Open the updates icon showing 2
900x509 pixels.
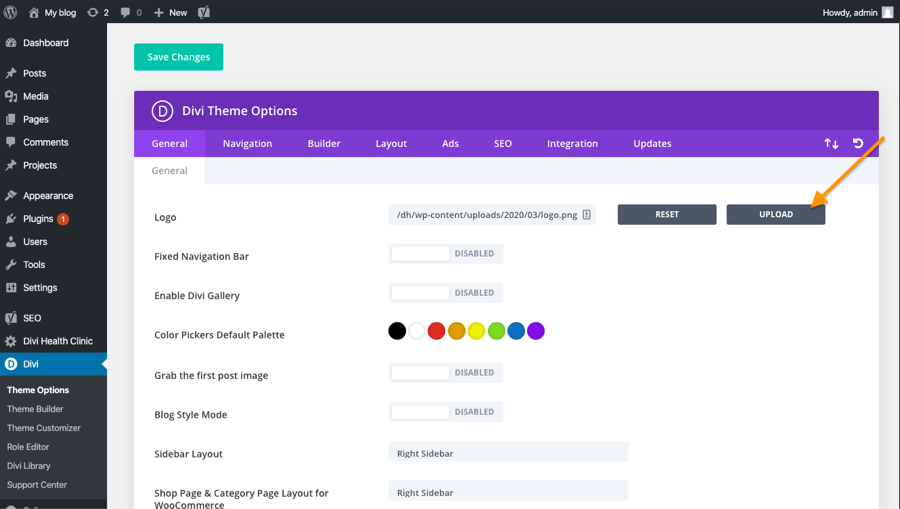point(92,13)
